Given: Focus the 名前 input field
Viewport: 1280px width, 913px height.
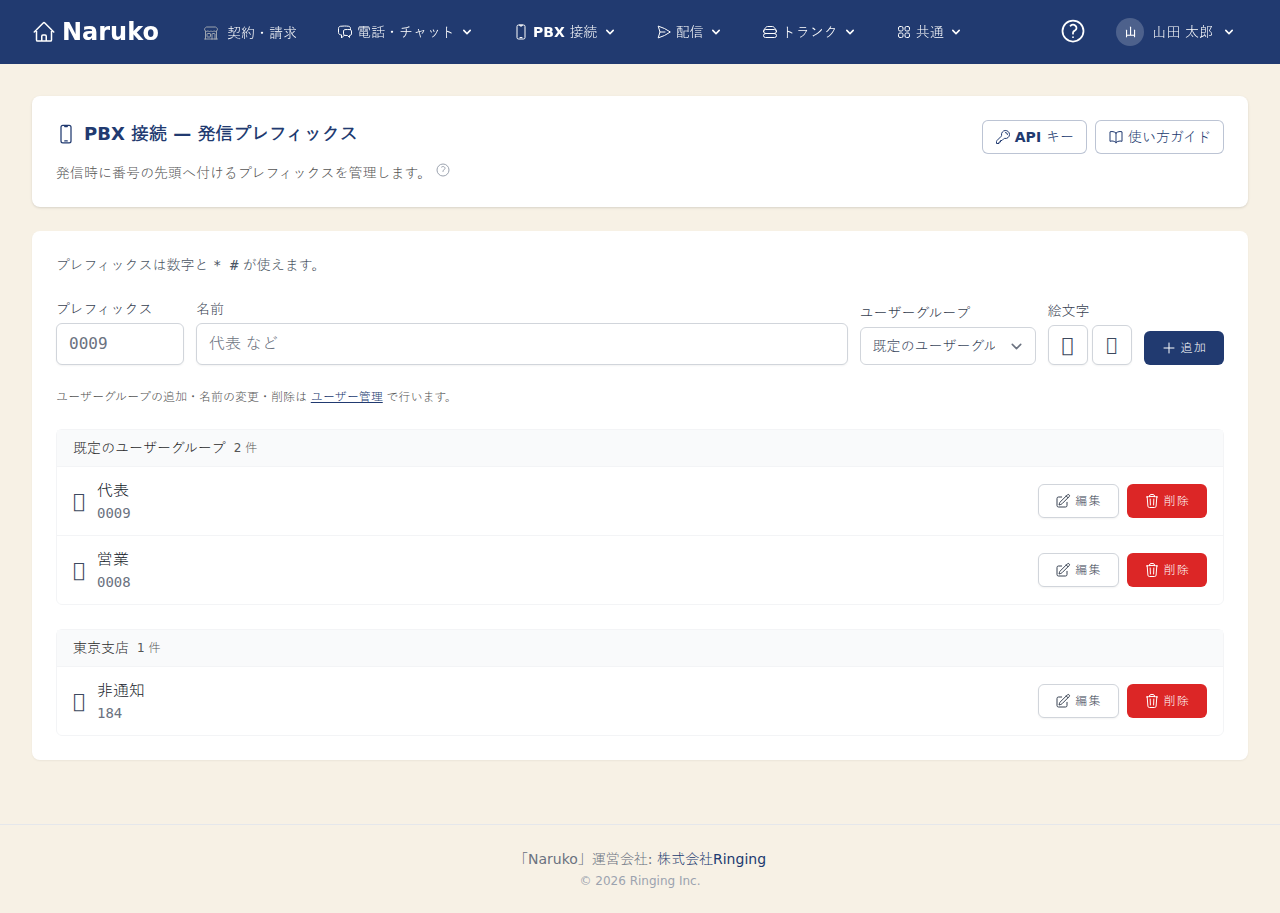Looking at the screenshot, I should click(x=522, y=344).
